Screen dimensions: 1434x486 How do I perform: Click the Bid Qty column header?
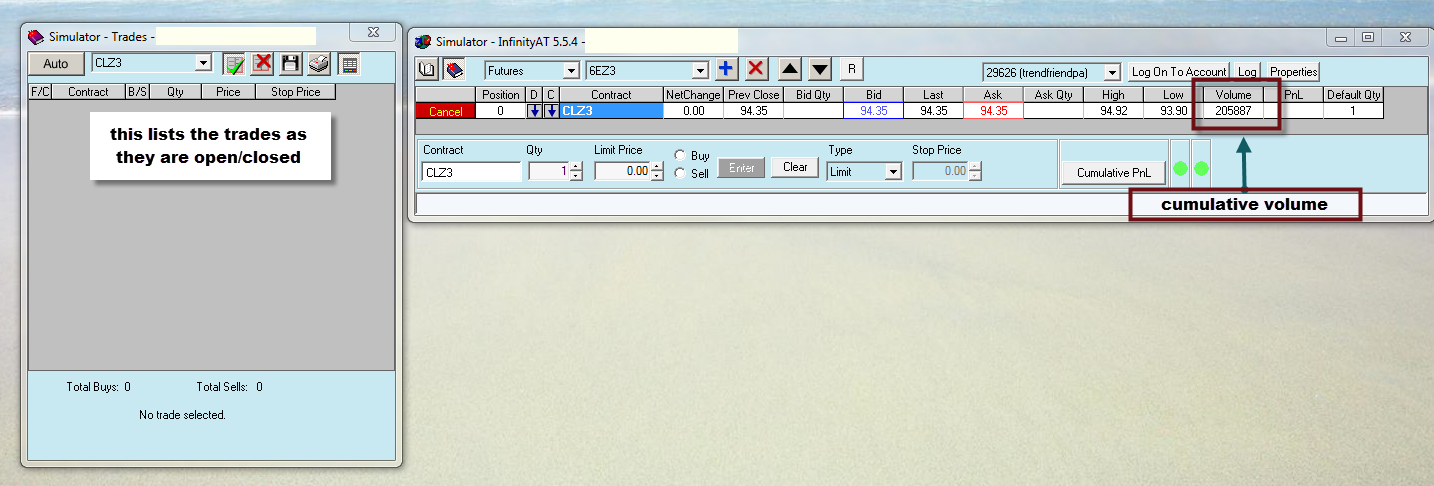click(813, 95)
